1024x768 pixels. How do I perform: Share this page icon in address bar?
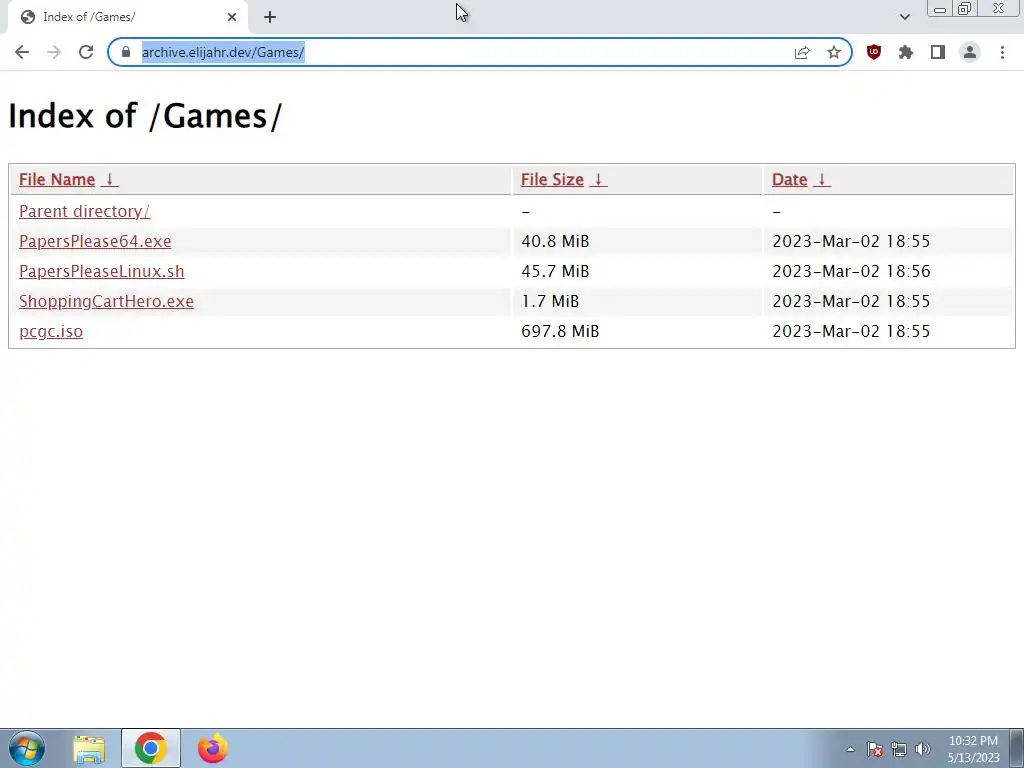pos(802,52)
